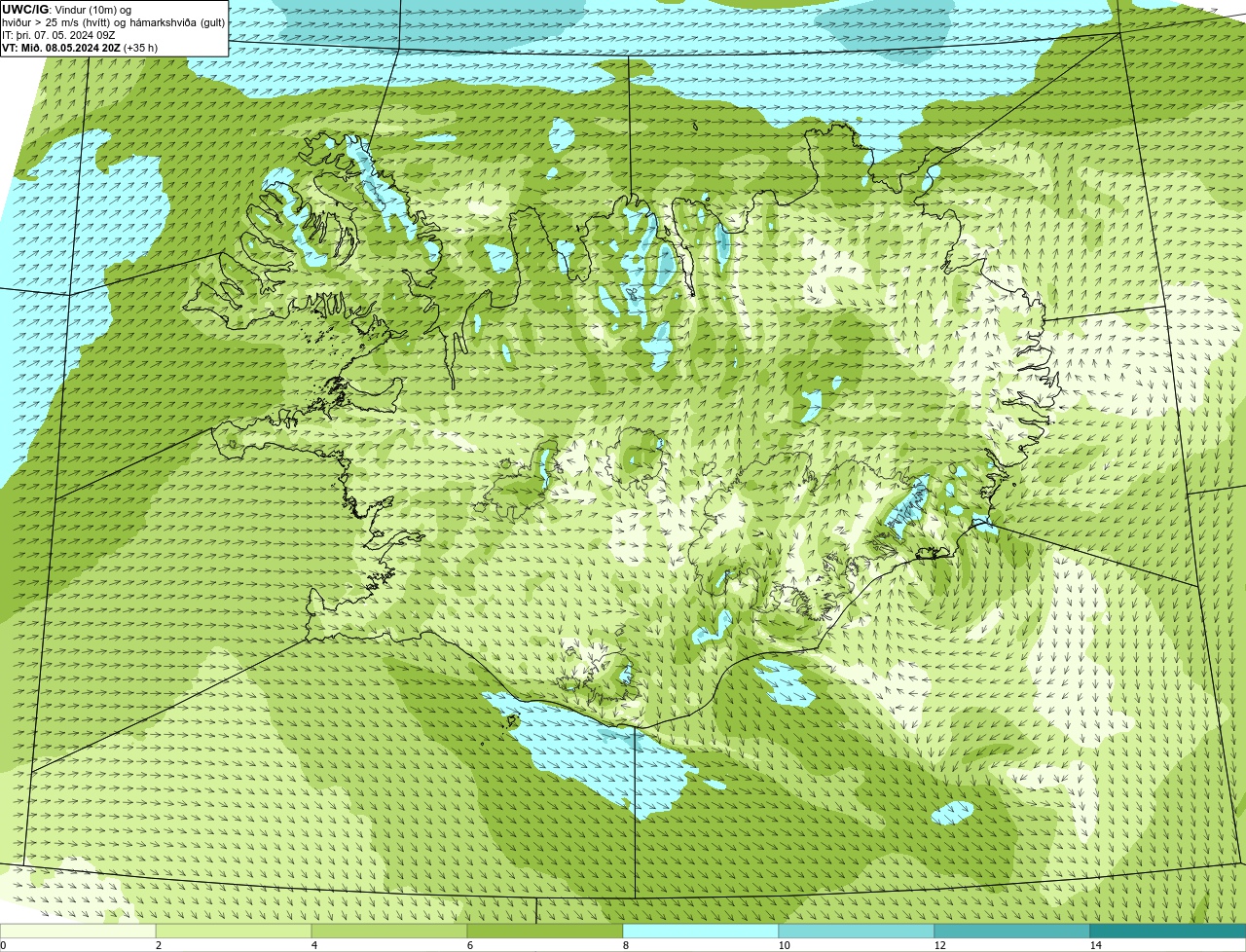Click the pale yellow 0–2 legend swatch
This screenshot has height=952, width=1246.
tap(78, 931)
